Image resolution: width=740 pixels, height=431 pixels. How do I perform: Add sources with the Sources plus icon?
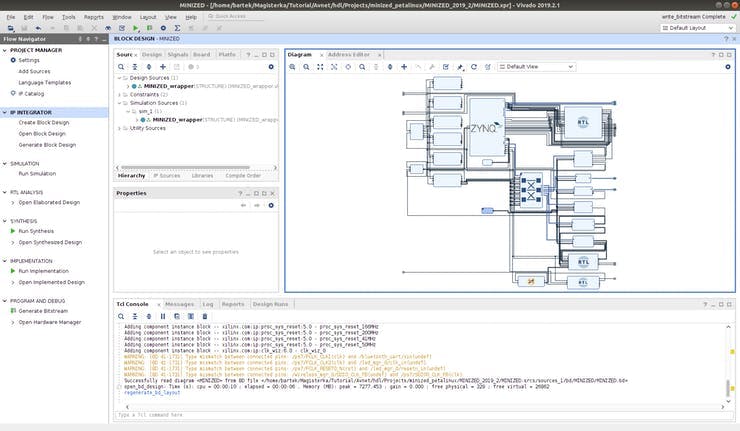pos(163,66)
